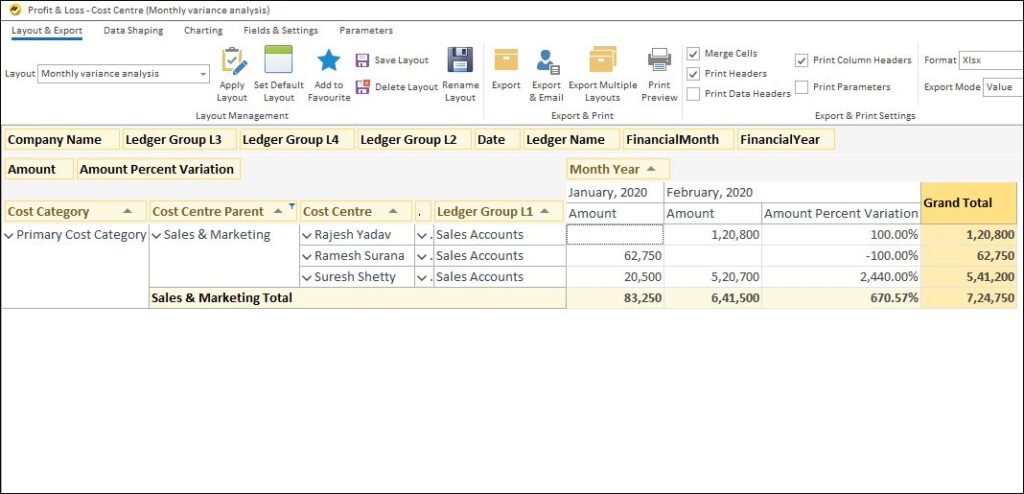Image resolution: width=1024 pixels, height=494 pixels.
Task: Click the Delete Layout button
Action: pos(397,88)
